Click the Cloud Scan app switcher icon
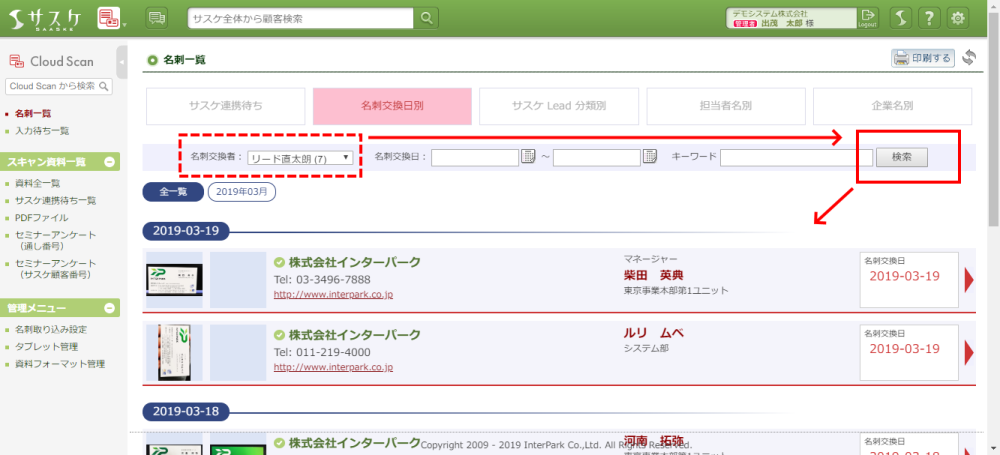Image resolution: width=1000 pixels, height=455 pixels. tap(108, 17)
